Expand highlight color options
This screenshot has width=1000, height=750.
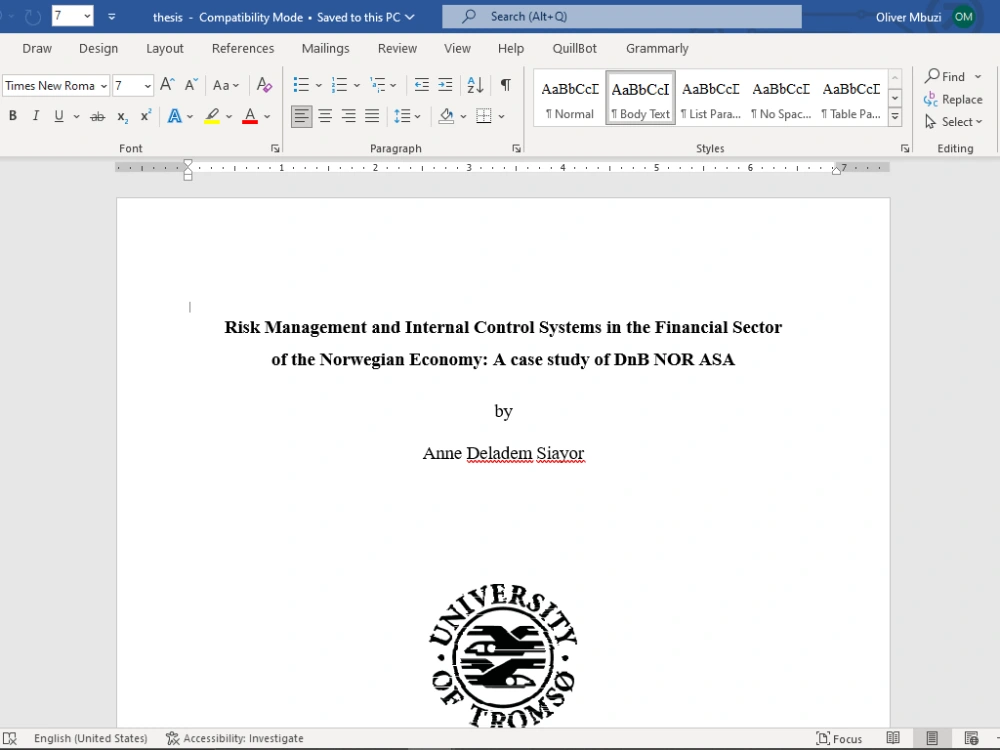(x=229, y=116)
